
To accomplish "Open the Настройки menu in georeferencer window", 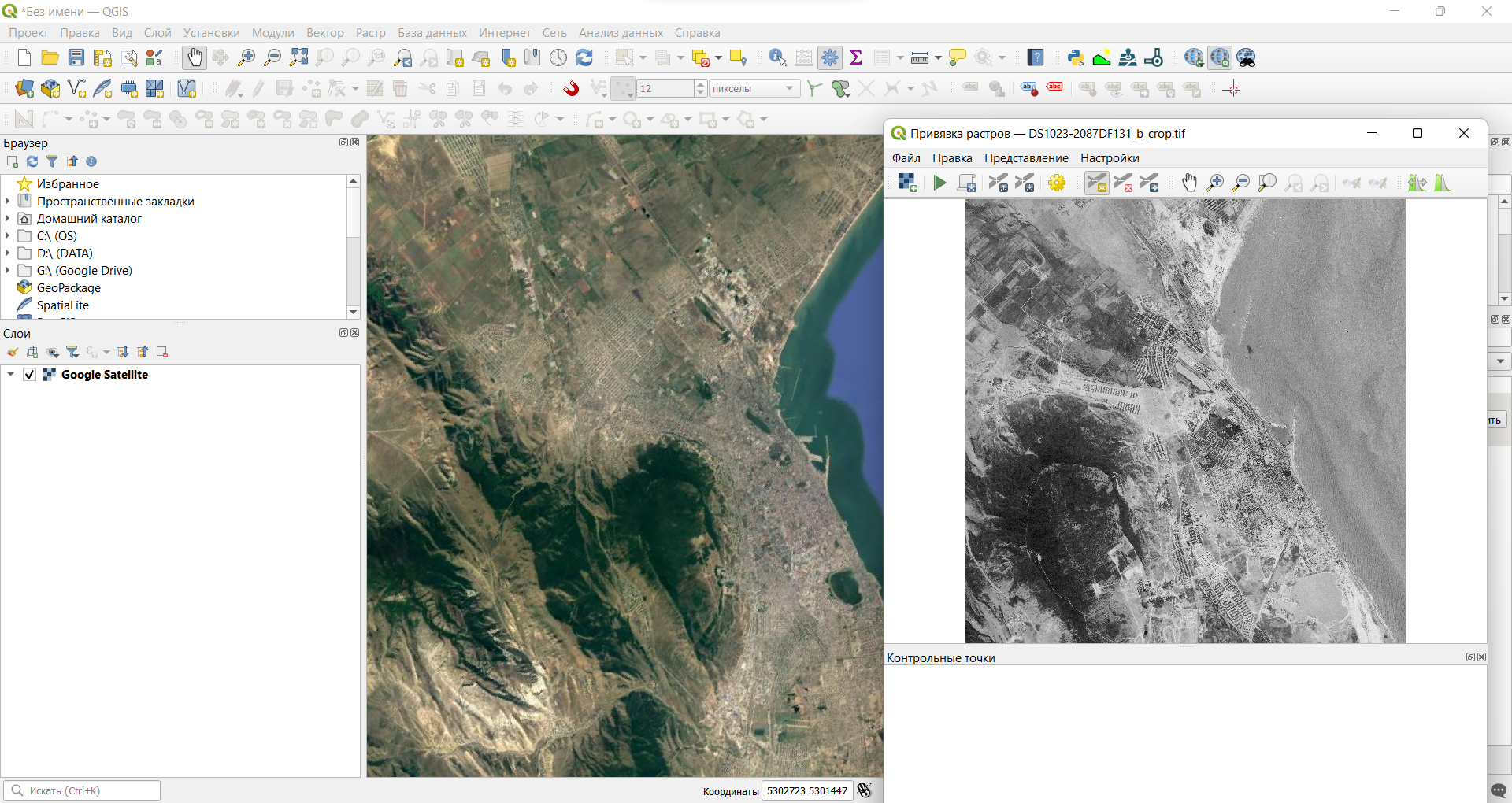I will tap(1109, 158).
